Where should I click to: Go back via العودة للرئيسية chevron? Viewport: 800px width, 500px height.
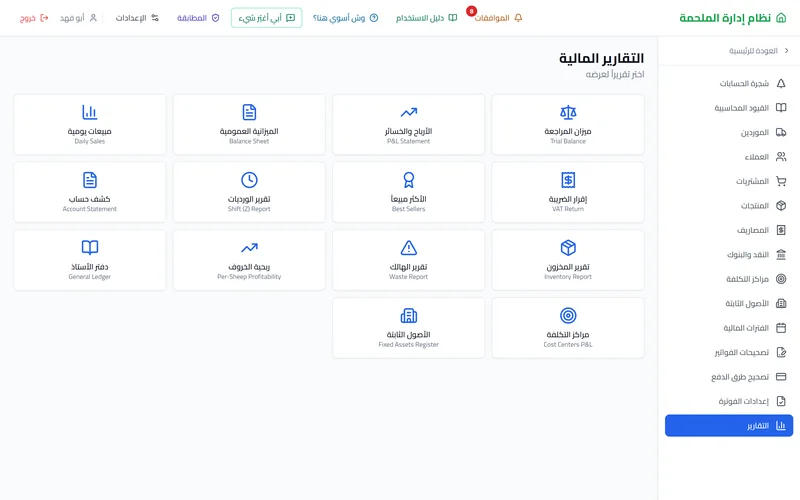786,51
